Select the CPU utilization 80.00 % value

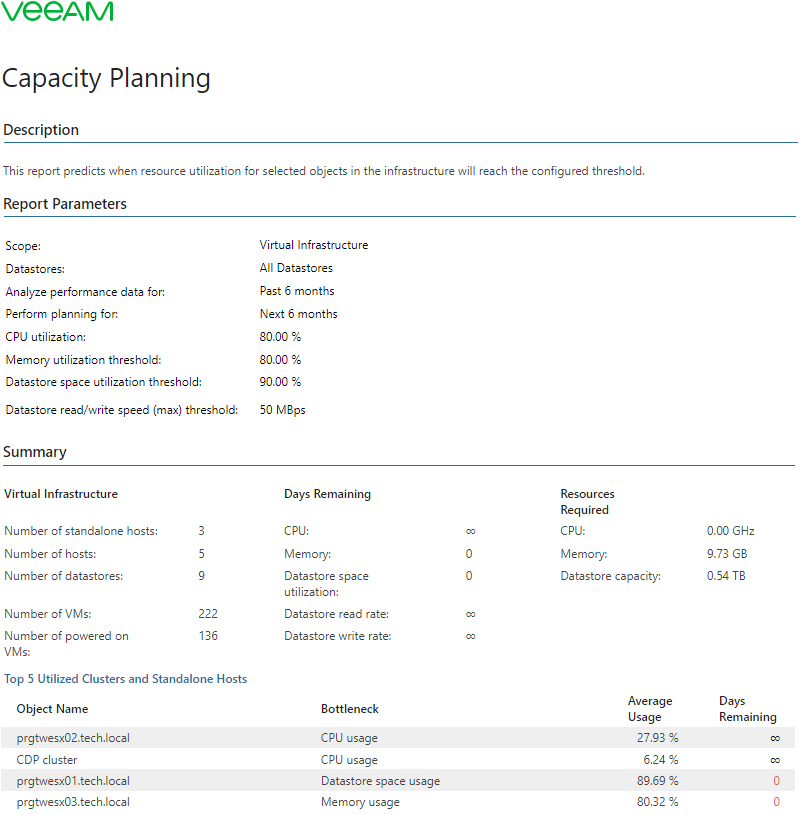280,337
